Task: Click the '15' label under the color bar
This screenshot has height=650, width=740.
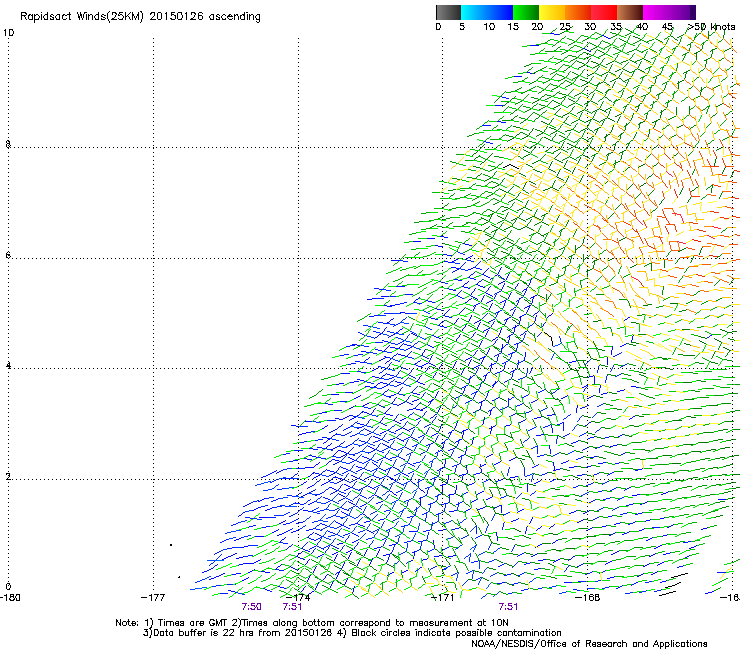Action: (x=513, y=27)
